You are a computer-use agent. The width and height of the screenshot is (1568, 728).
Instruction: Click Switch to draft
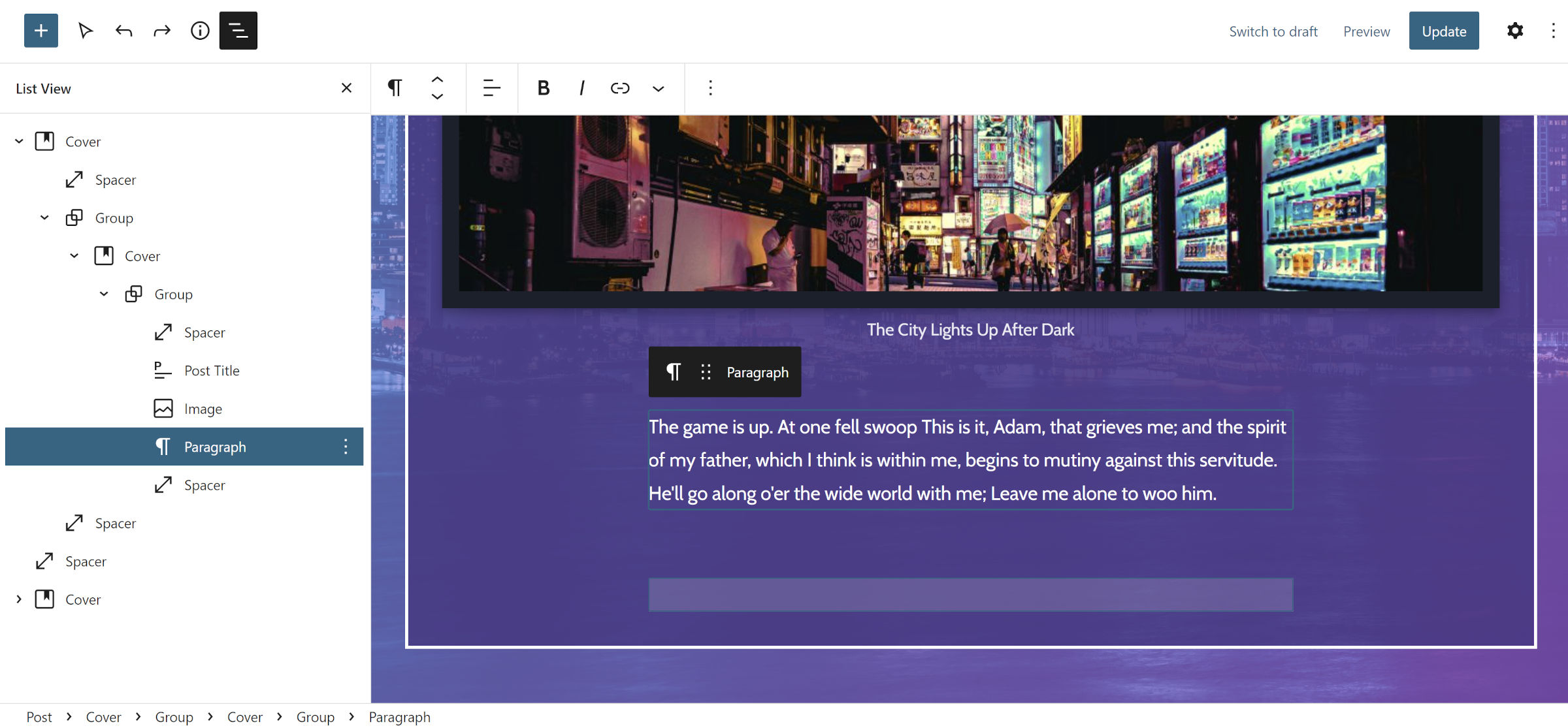pyautogui.click(x=1273, y=31)
